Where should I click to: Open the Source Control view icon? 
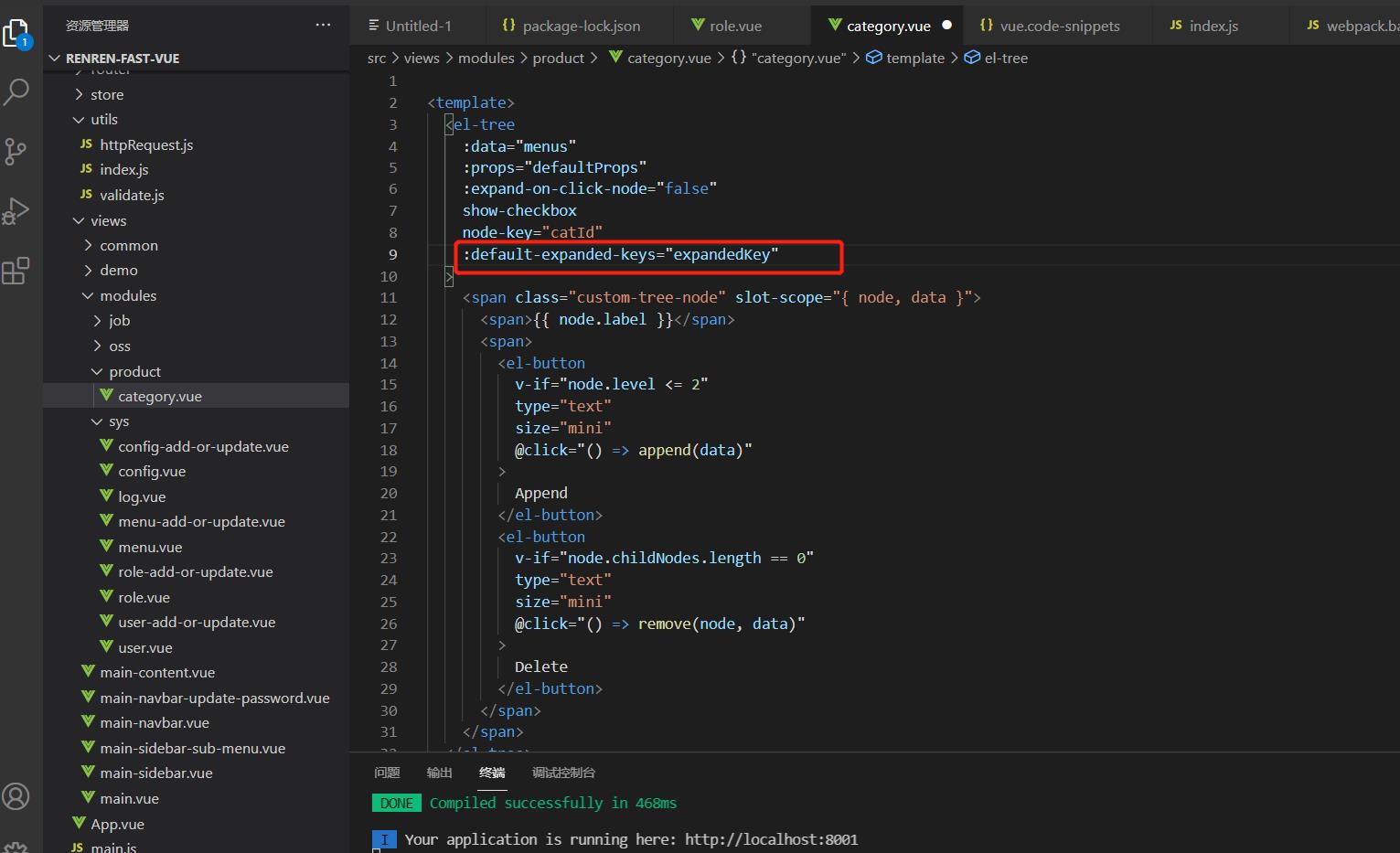[16, 151]
